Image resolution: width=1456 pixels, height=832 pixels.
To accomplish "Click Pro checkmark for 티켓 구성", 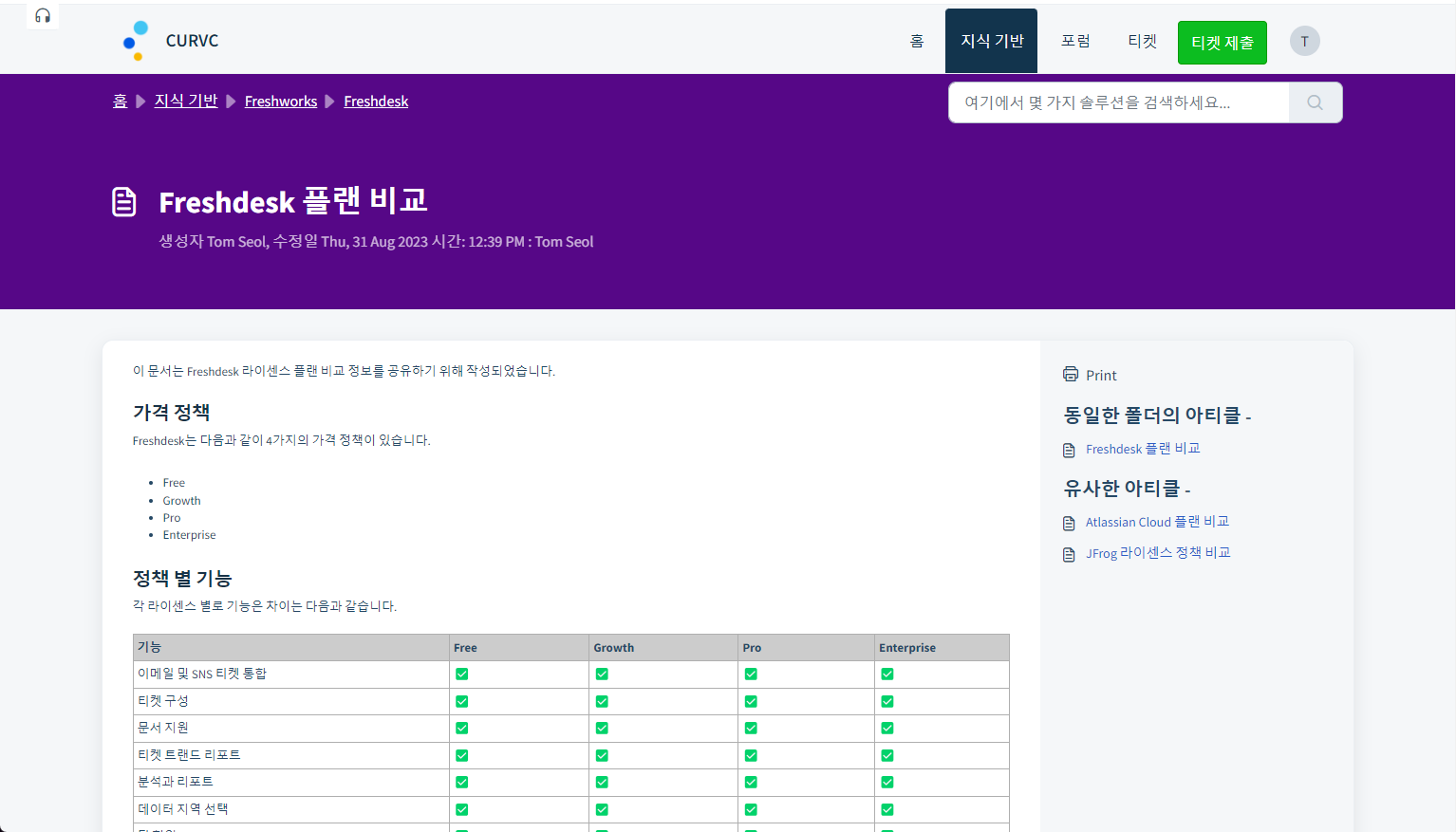I will click(751, 702).
